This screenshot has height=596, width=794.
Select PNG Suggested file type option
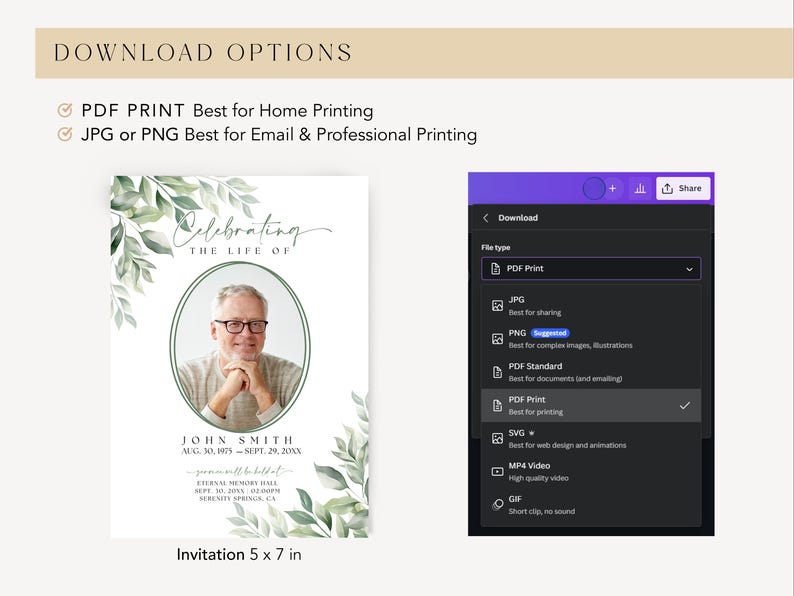(591, 339)
